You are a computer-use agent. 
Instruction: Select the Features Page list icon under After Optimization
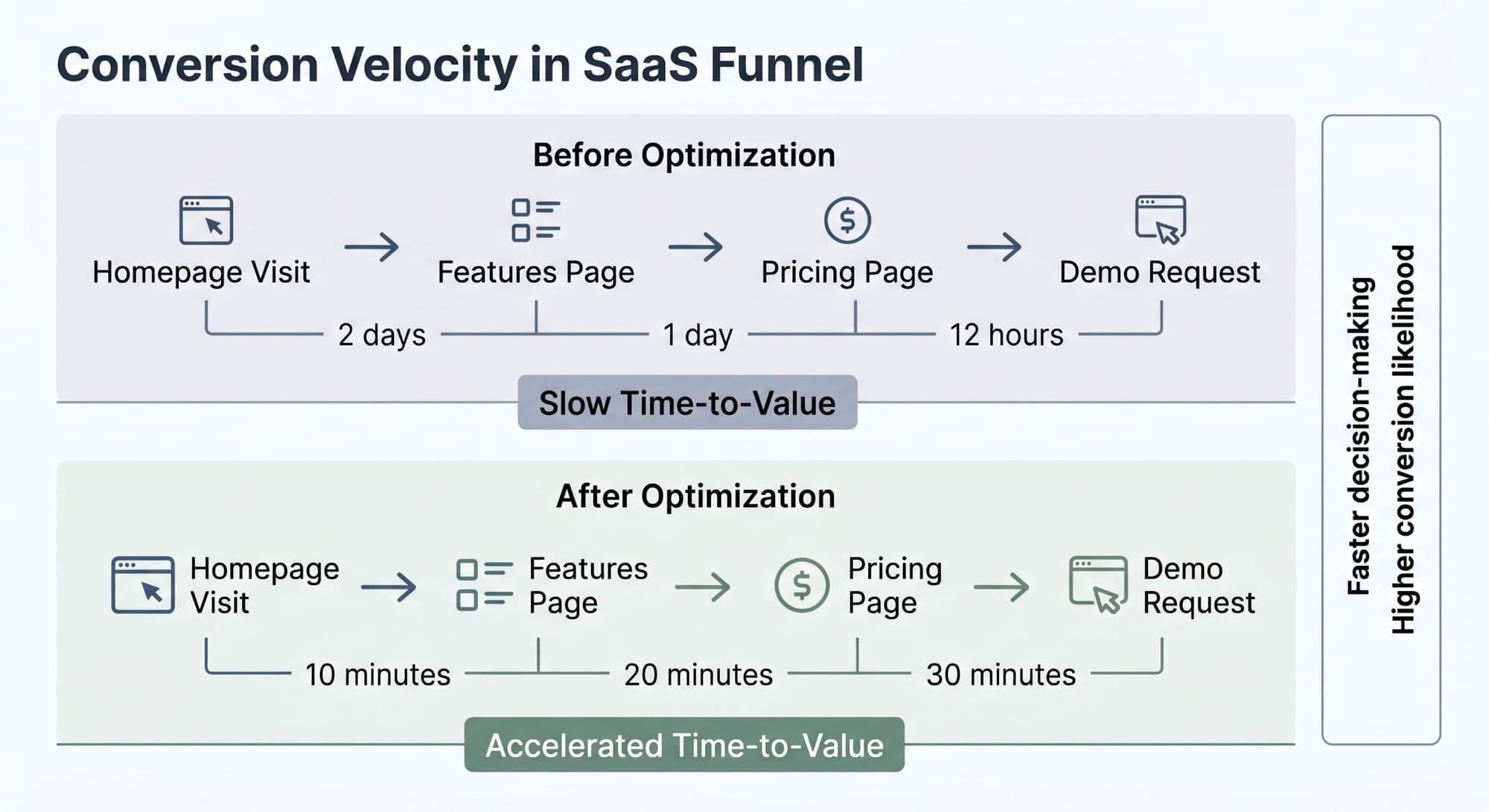[485, 585]
